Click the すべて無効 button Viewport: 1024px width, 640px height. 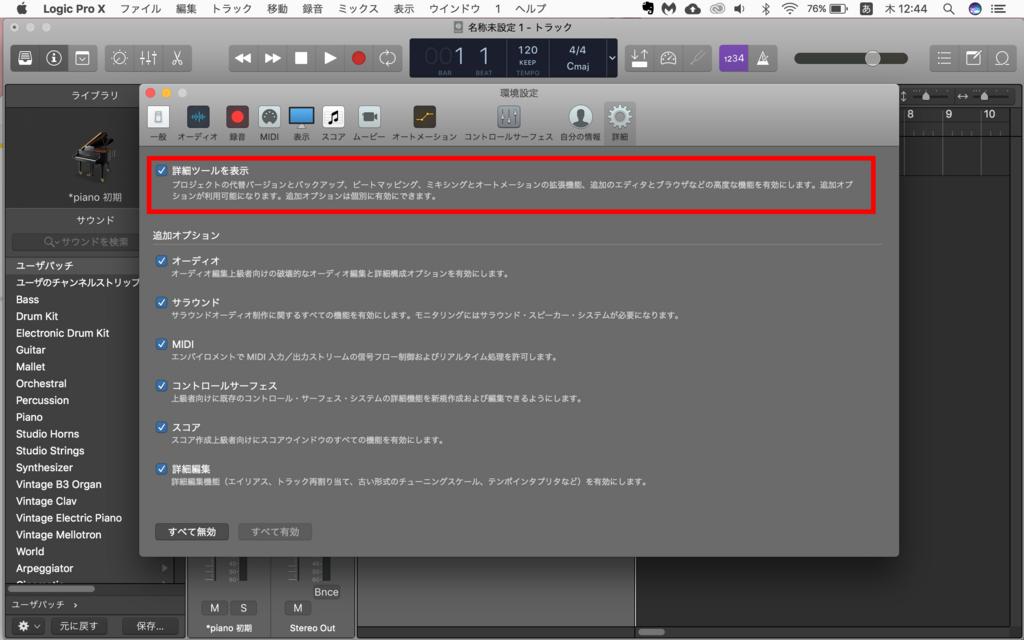(x=192, y=532)
